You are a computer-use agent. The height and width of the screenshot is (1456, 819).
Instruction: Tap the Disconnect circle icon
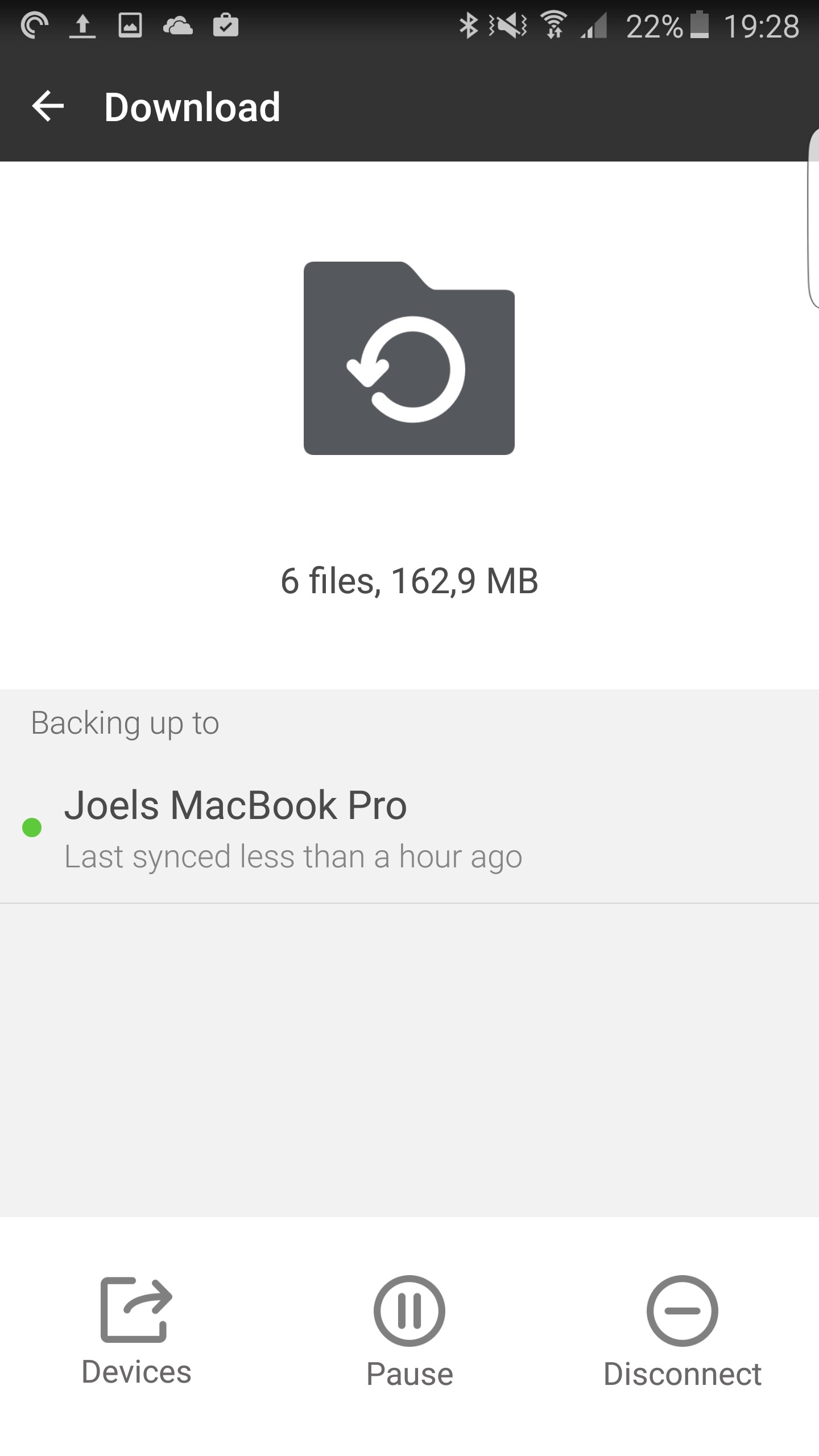coord(682,1311)
